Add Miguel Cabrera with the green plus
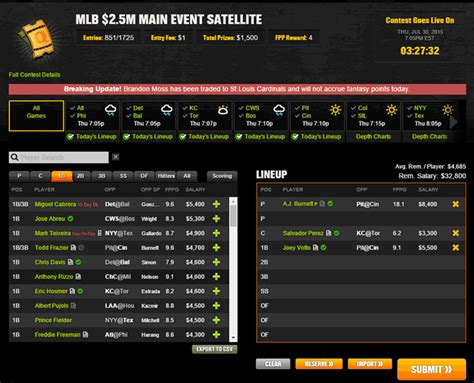Viewport: 474px width, 383px height. (x=216, y=204)
